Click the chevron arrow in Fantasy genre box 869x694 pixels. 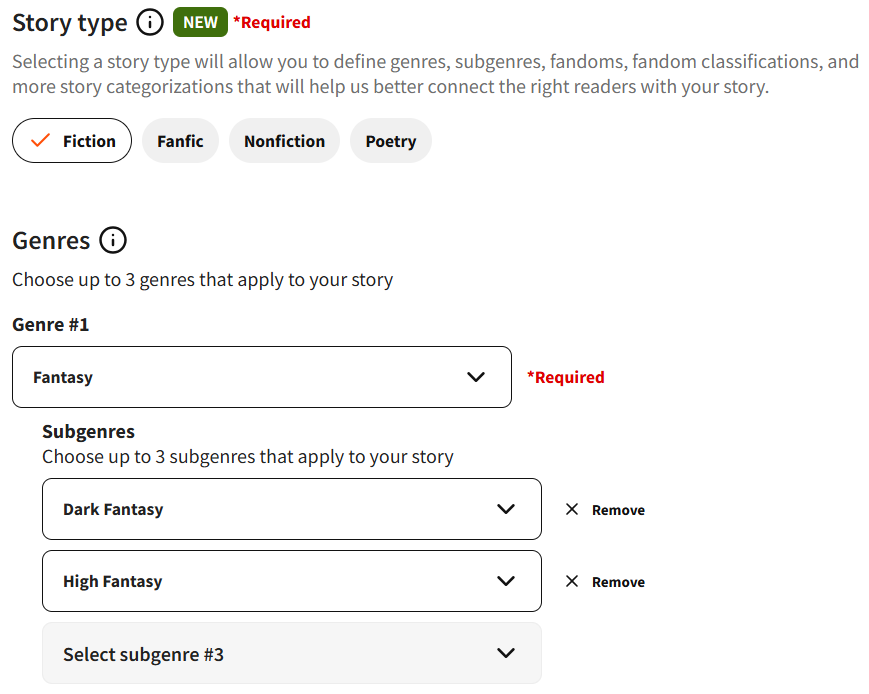point(476,377)
